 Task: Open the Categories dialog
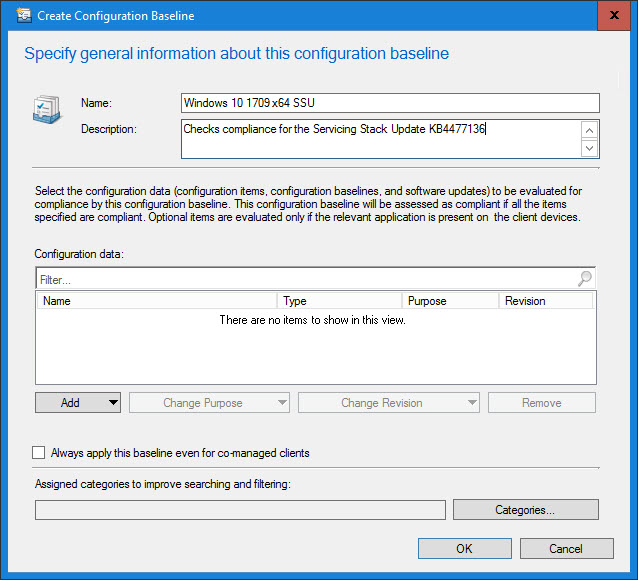click(525, 510)
